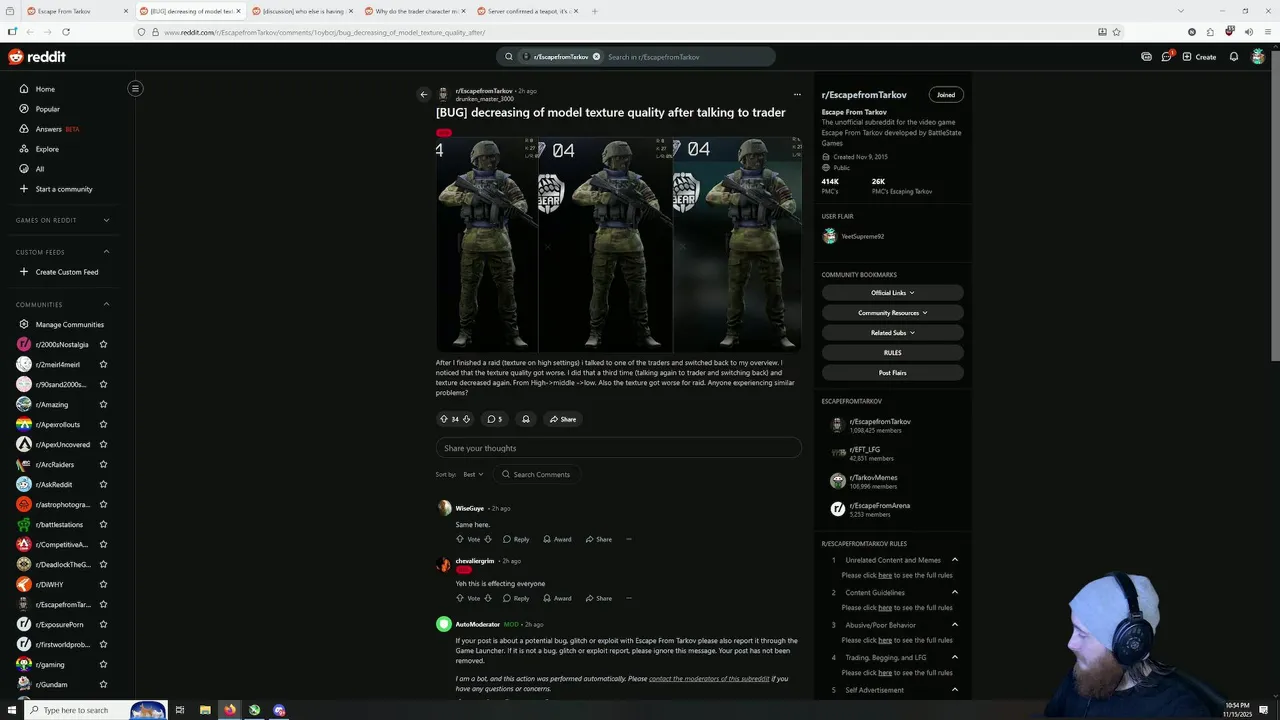The height and width of the screenshot is (720, 1280).
Task: Click the Joined community button
Action: [x=945, y=95]
